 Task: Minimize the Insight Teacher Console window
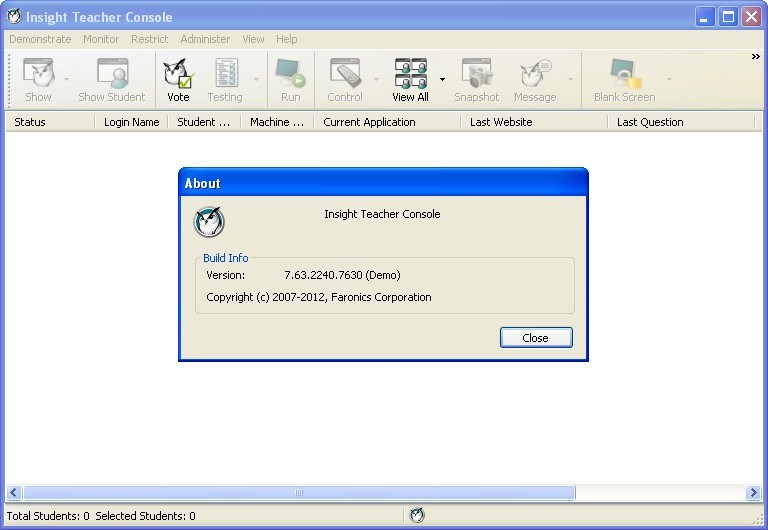(705, 17)
